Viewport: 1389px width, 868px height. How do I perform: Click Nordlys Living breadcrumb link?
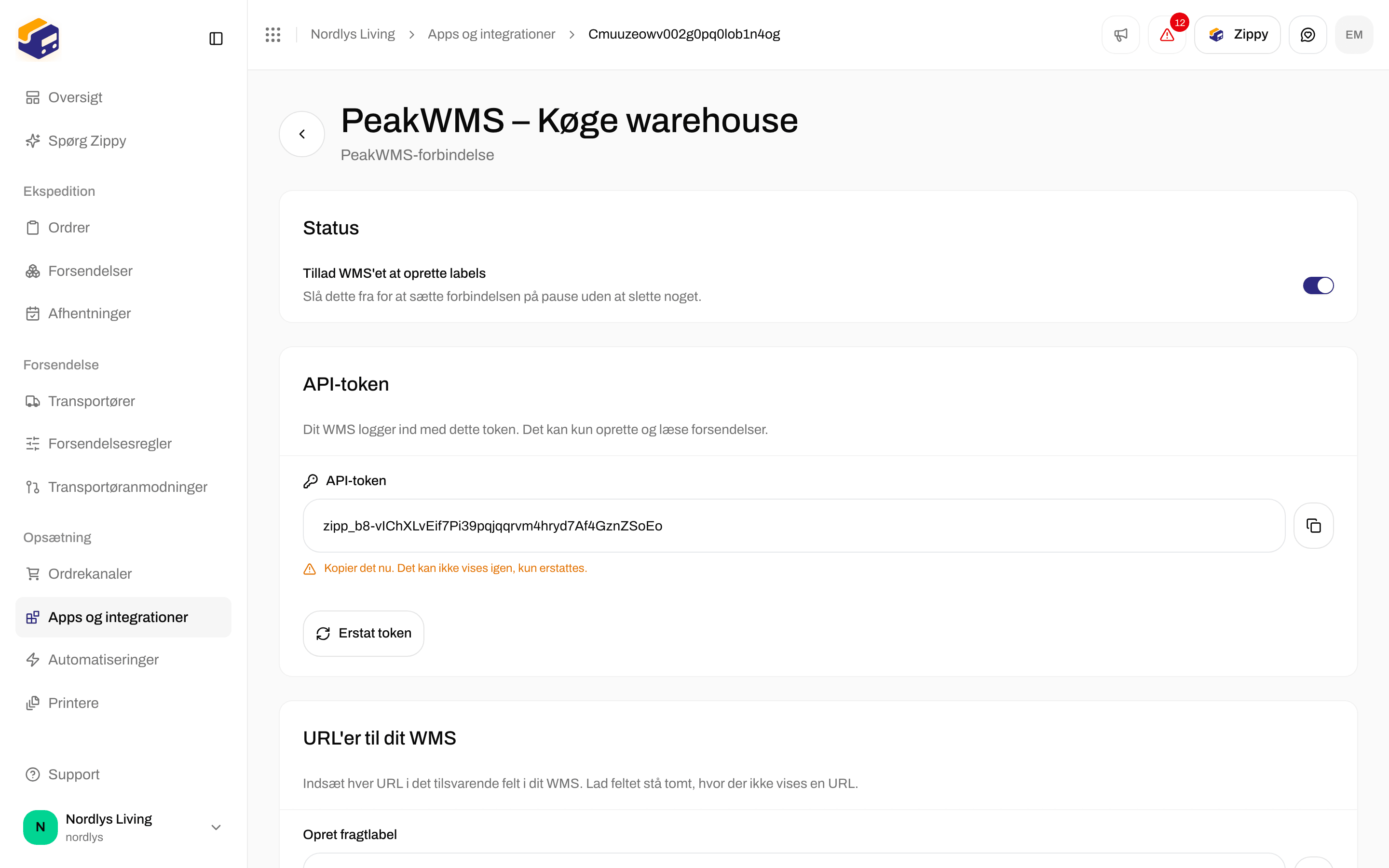[x=353, y=34]
